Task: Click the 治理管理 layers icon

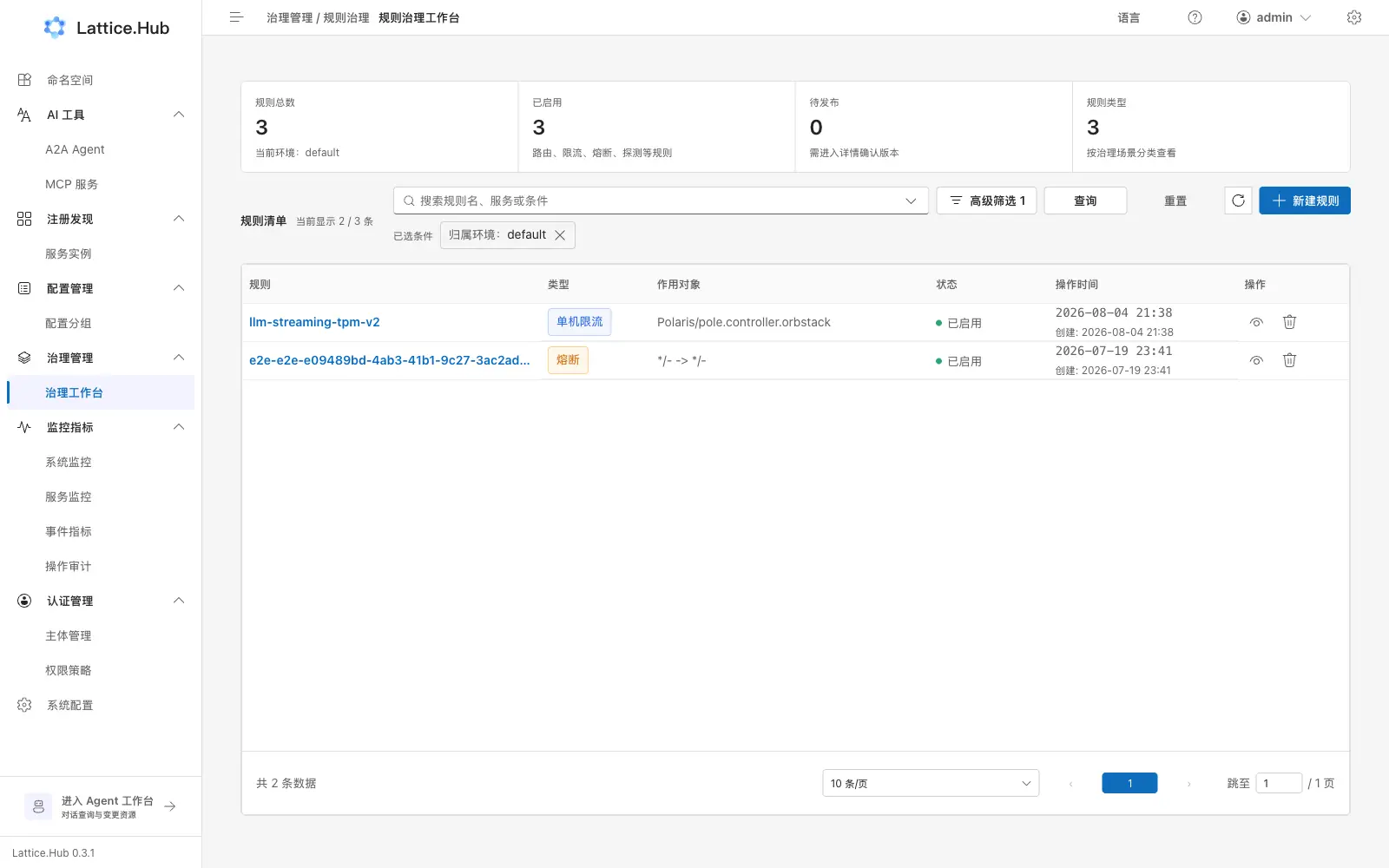Action: pos(24,358)
